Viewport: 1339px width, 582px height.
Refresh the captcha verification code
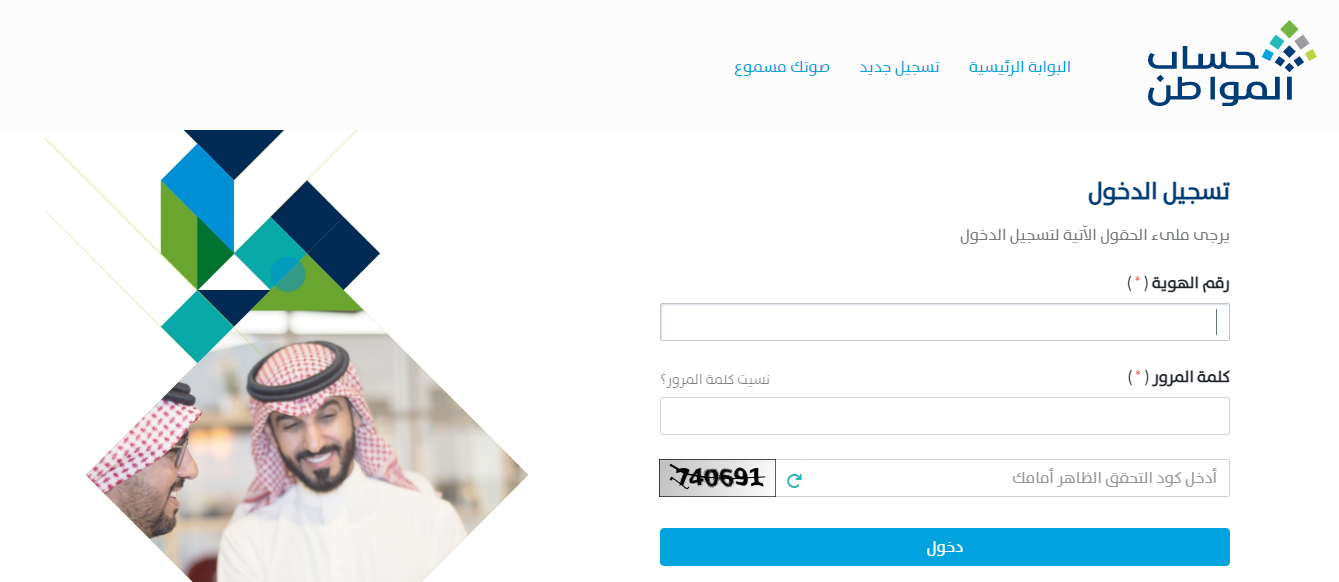click(x=794, y=480)
